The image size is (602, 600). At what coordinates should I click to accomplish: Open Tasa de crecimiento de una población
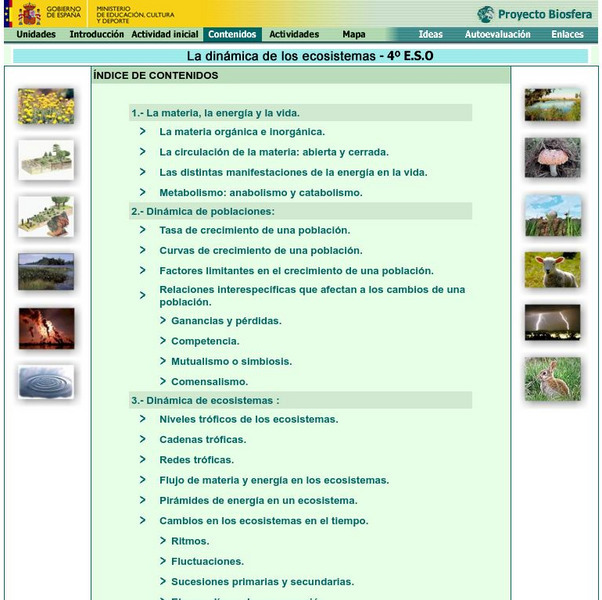coord(255,230)
